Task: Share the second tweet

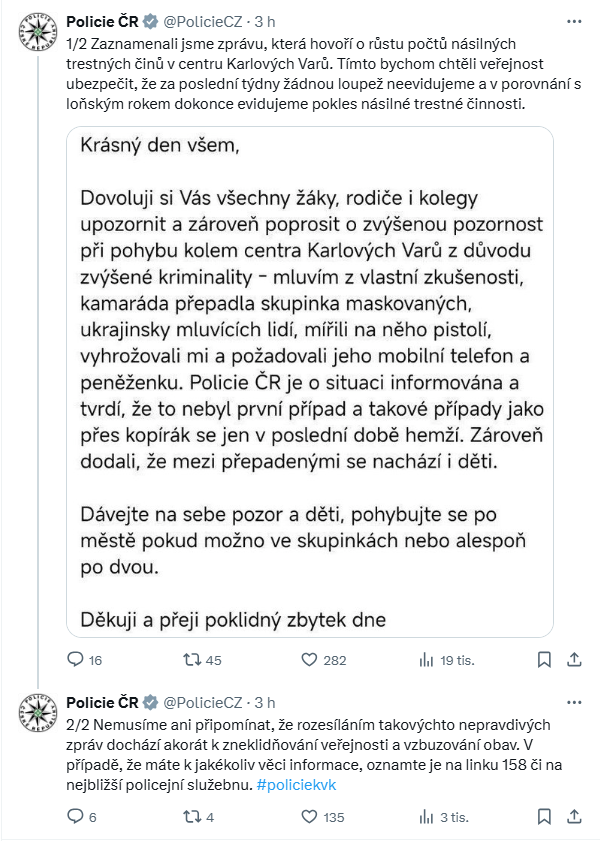Action: click(573, 817)
